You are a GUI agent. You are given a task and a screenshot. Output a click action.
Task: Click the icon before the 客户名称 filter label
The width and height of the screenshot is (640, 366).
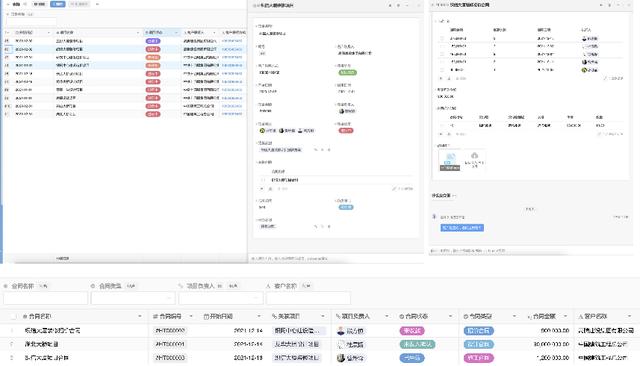point(269,286)
